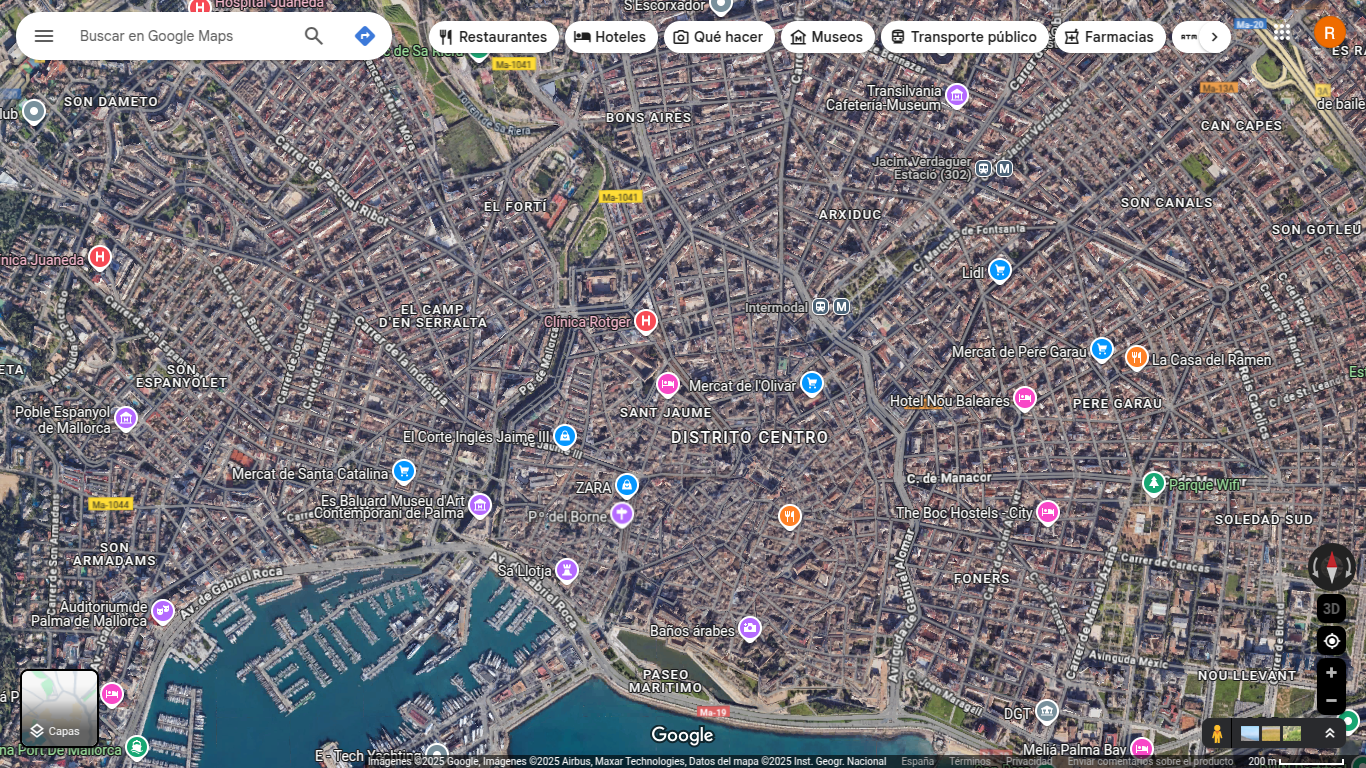Open the hamburger main menu
Image resolution: width=1366 pixels, height=768 pixels.
click(44, 36)
